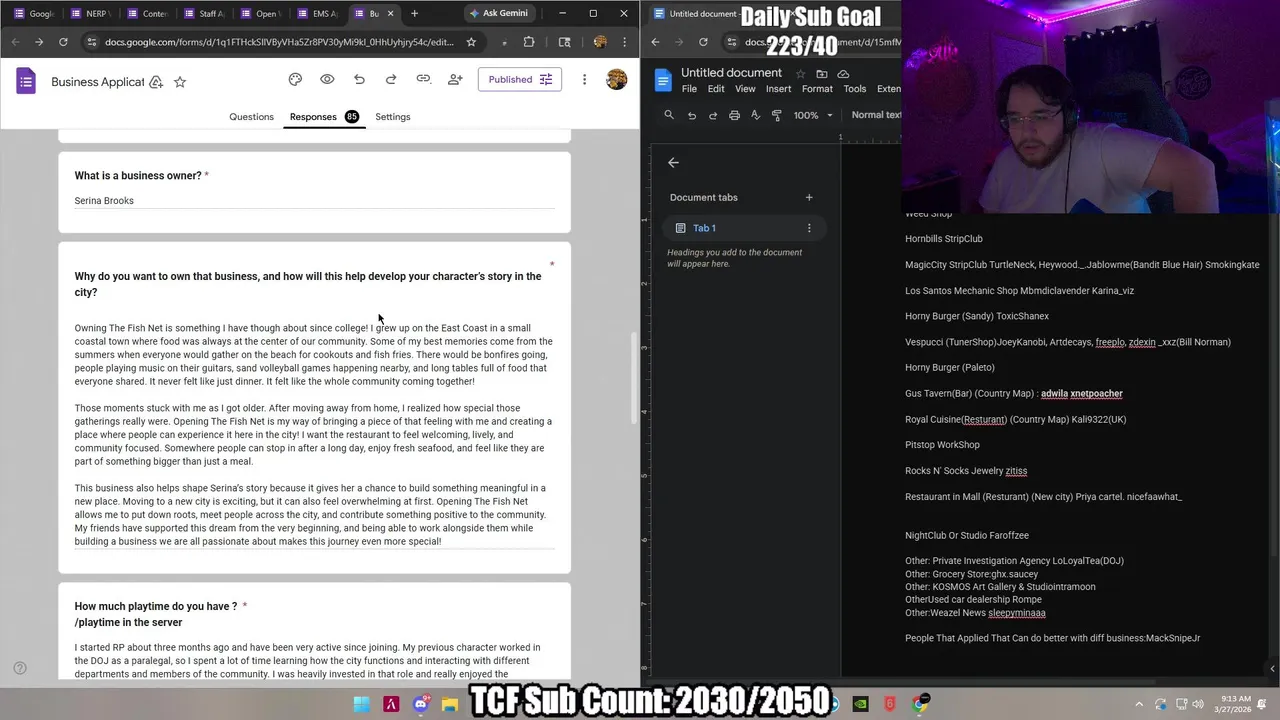Click 'NightClub Or Studio Faroffzee' line
1280x720 pixels.
[x=967, y=536]
